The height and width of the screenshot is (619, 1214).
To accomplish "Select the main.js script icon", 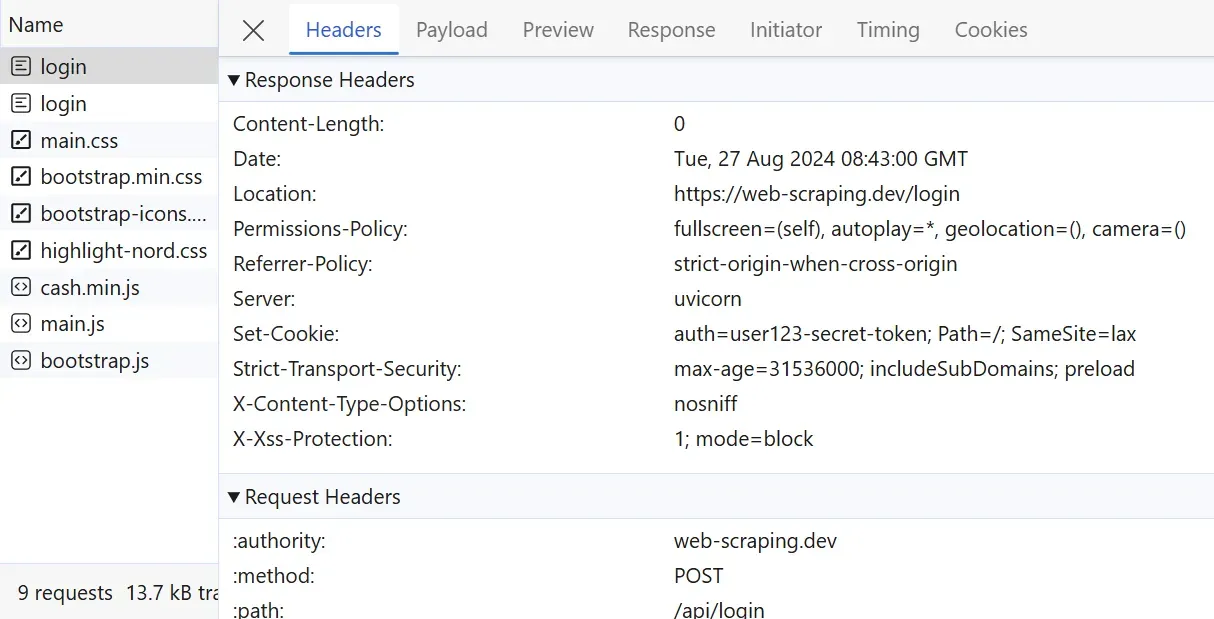I will point(23,323).
